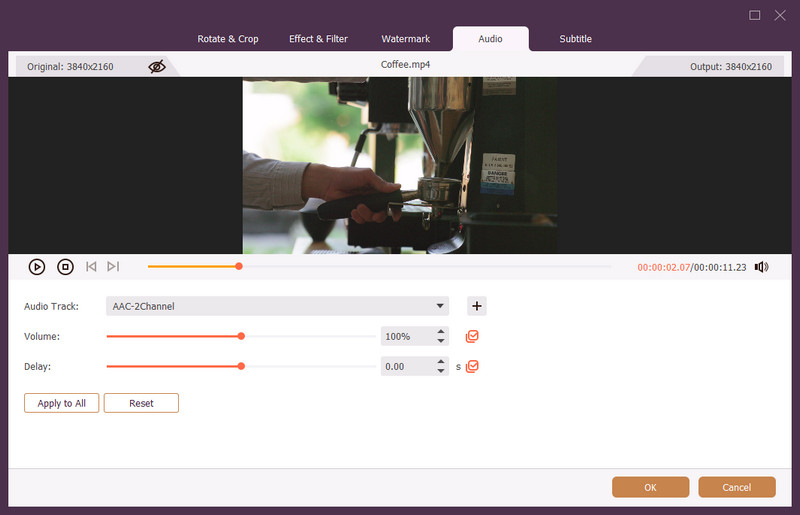800x515 pixels.
Task: Add a new audio track with plus icon
Action: click(477, 306)
